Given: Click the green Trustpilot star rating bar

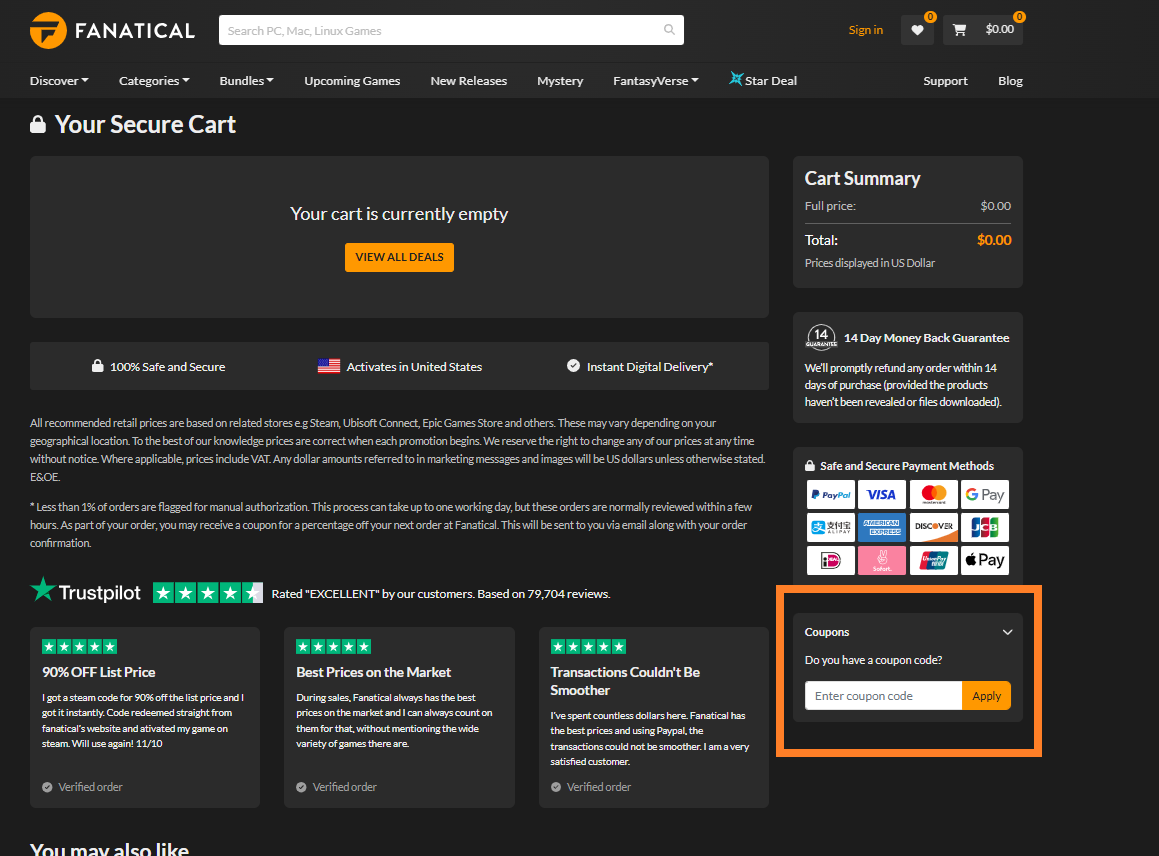Looking at the screenshot, I should [x=207, y=591].
